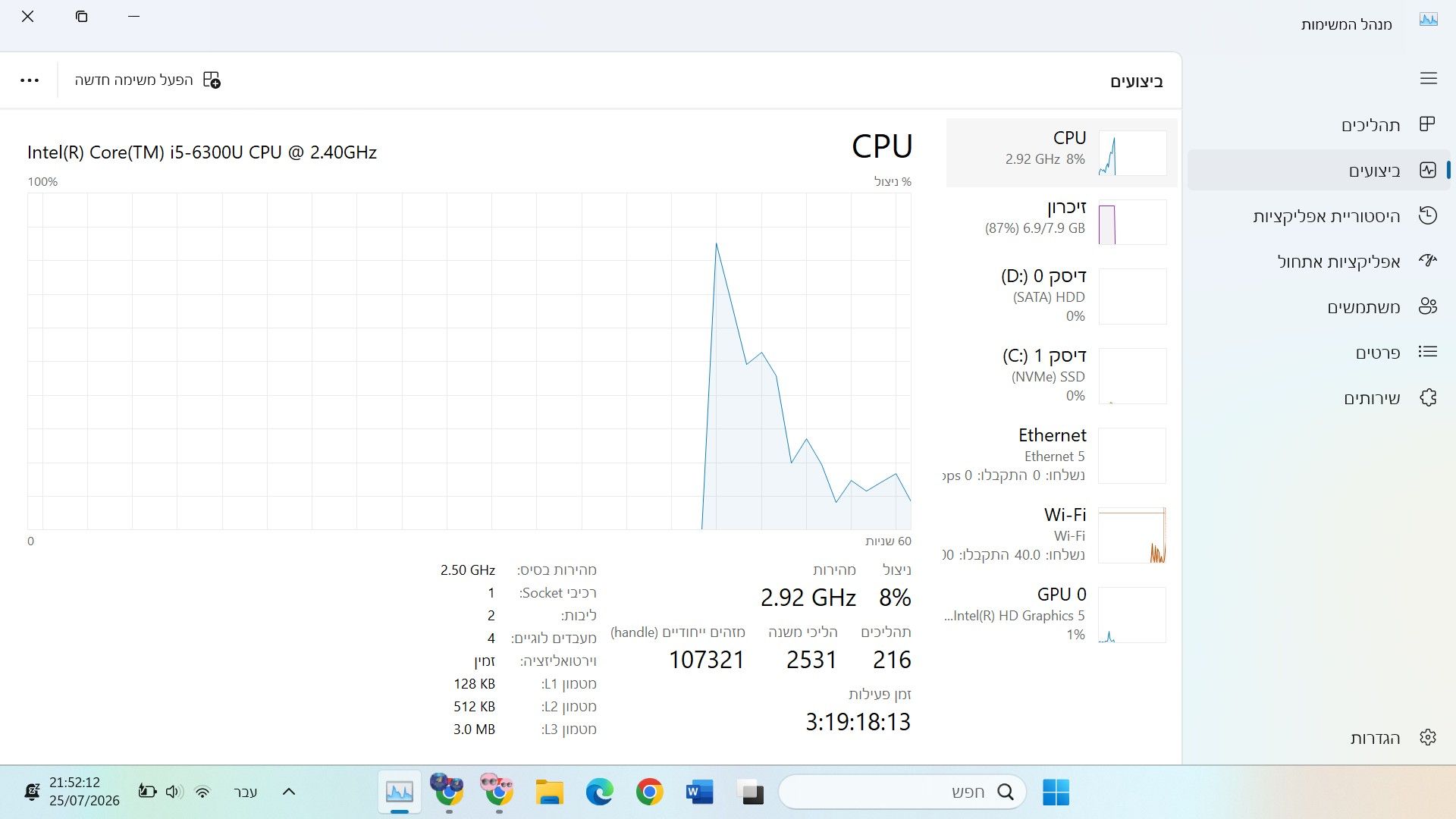
Task: Open App history (היסטוריית אפליקציות) icon
Action: coord(1428,215)
